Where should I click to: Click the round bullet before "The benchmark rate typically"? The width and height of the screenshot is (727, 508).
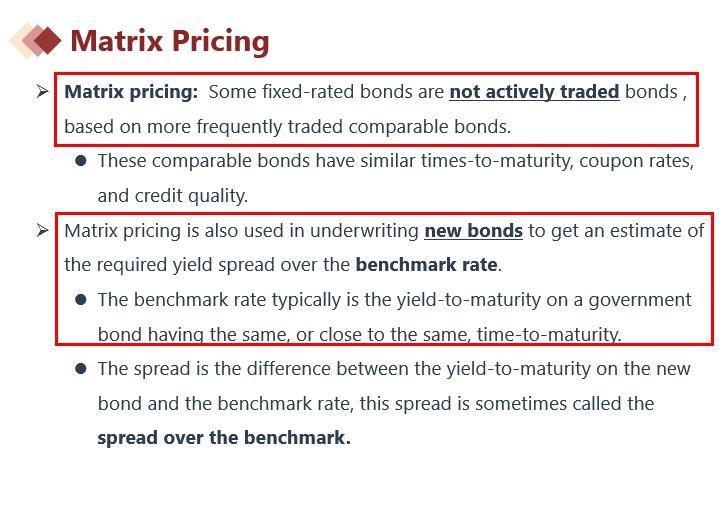pos(80,300)
